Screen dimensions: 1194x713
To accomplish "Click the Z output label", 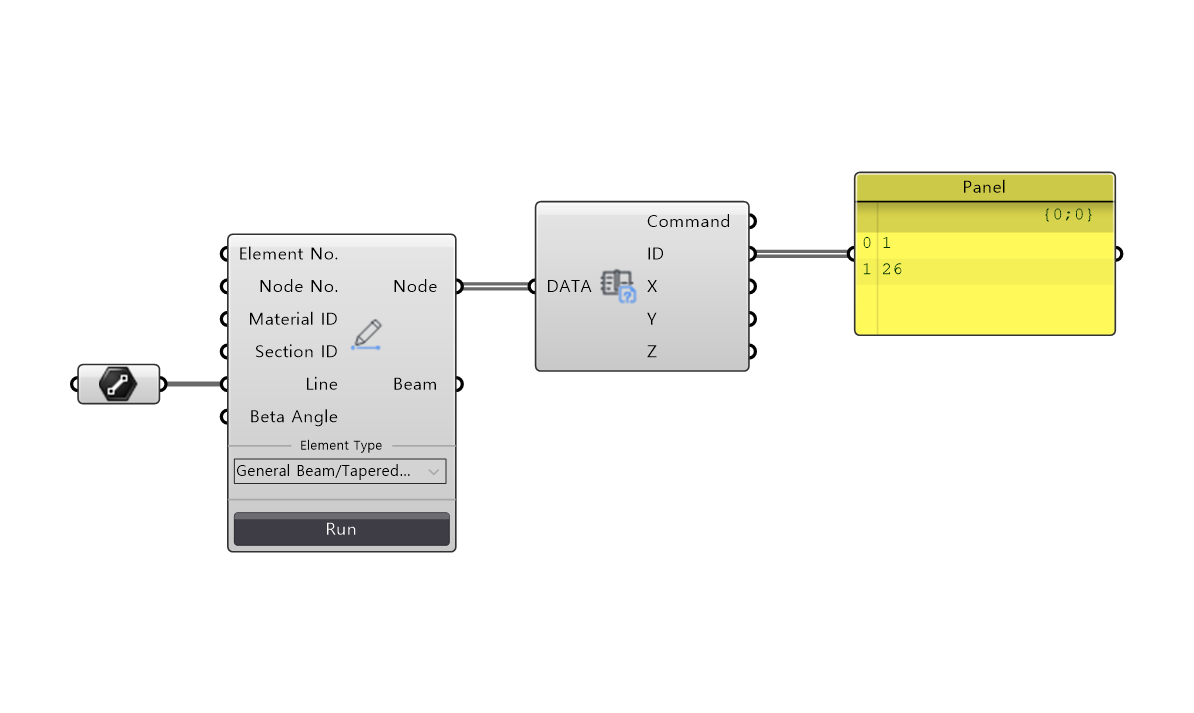I will (652, 351).
